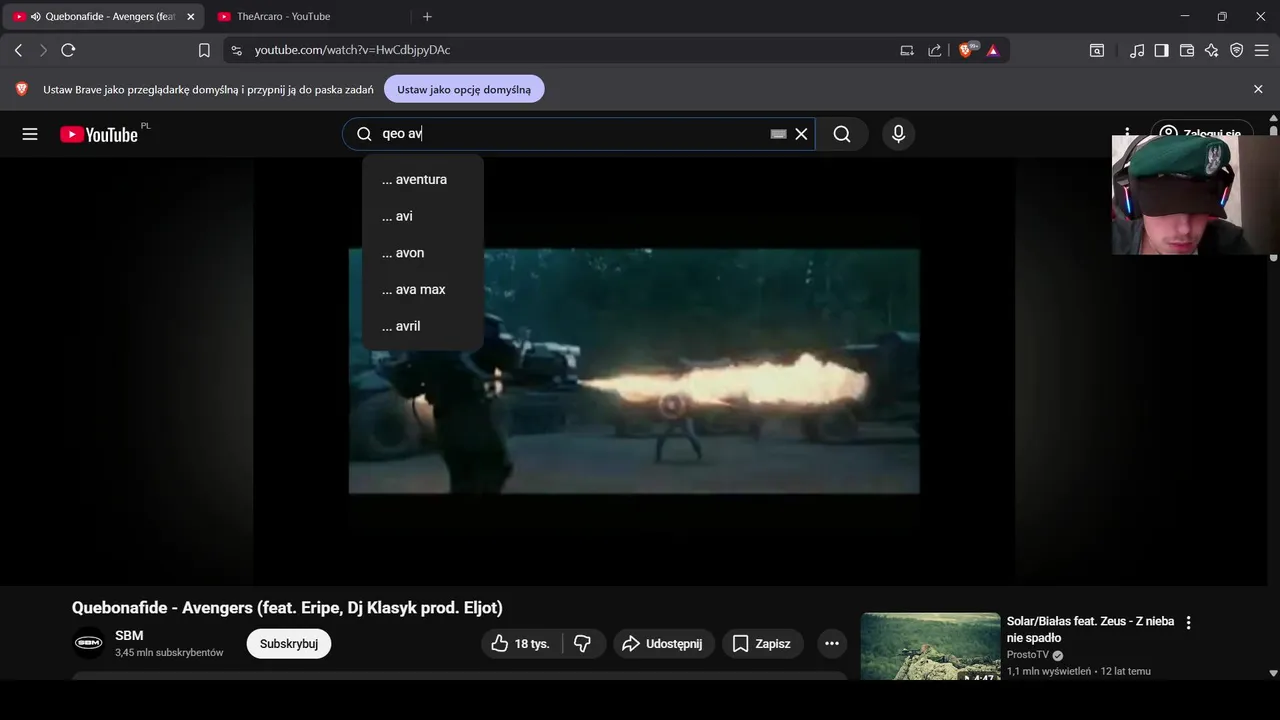The height and width of the screenshot is (720, 1280).
Task: Select the 'ava max' search suggestion
Action: (x=423, y=290)
